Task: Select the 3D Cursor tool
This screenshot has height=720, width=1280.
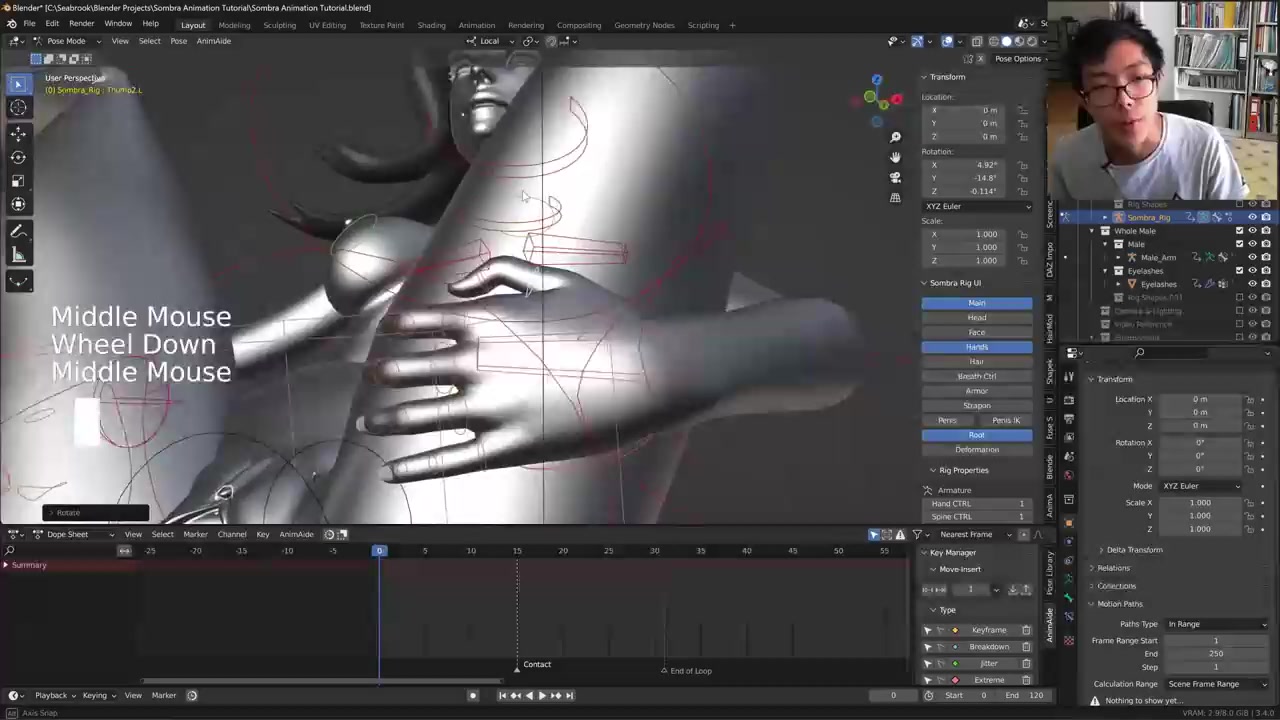Action: [18, 108]
